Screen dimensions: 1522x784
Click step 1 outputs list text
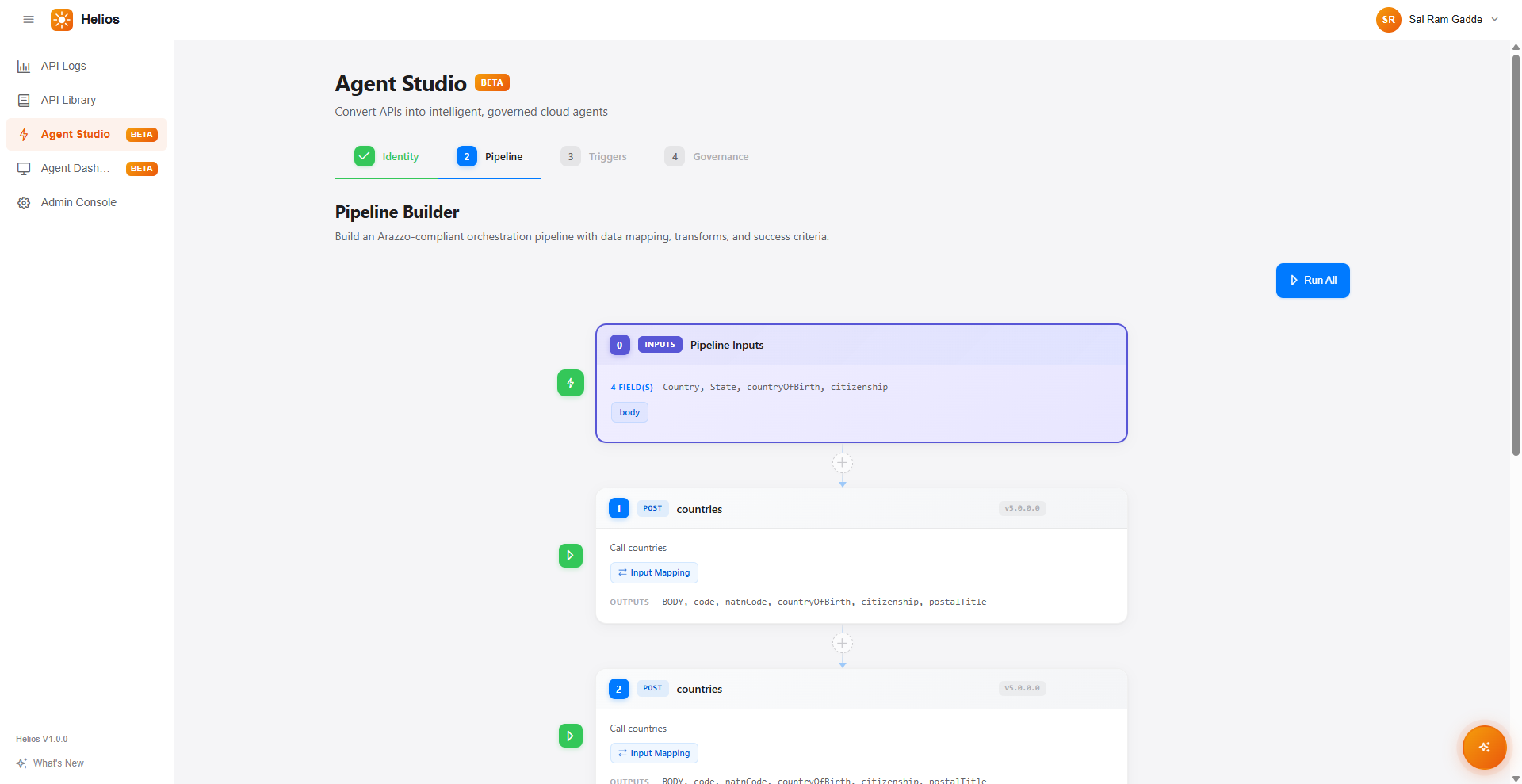click(824, 602)
